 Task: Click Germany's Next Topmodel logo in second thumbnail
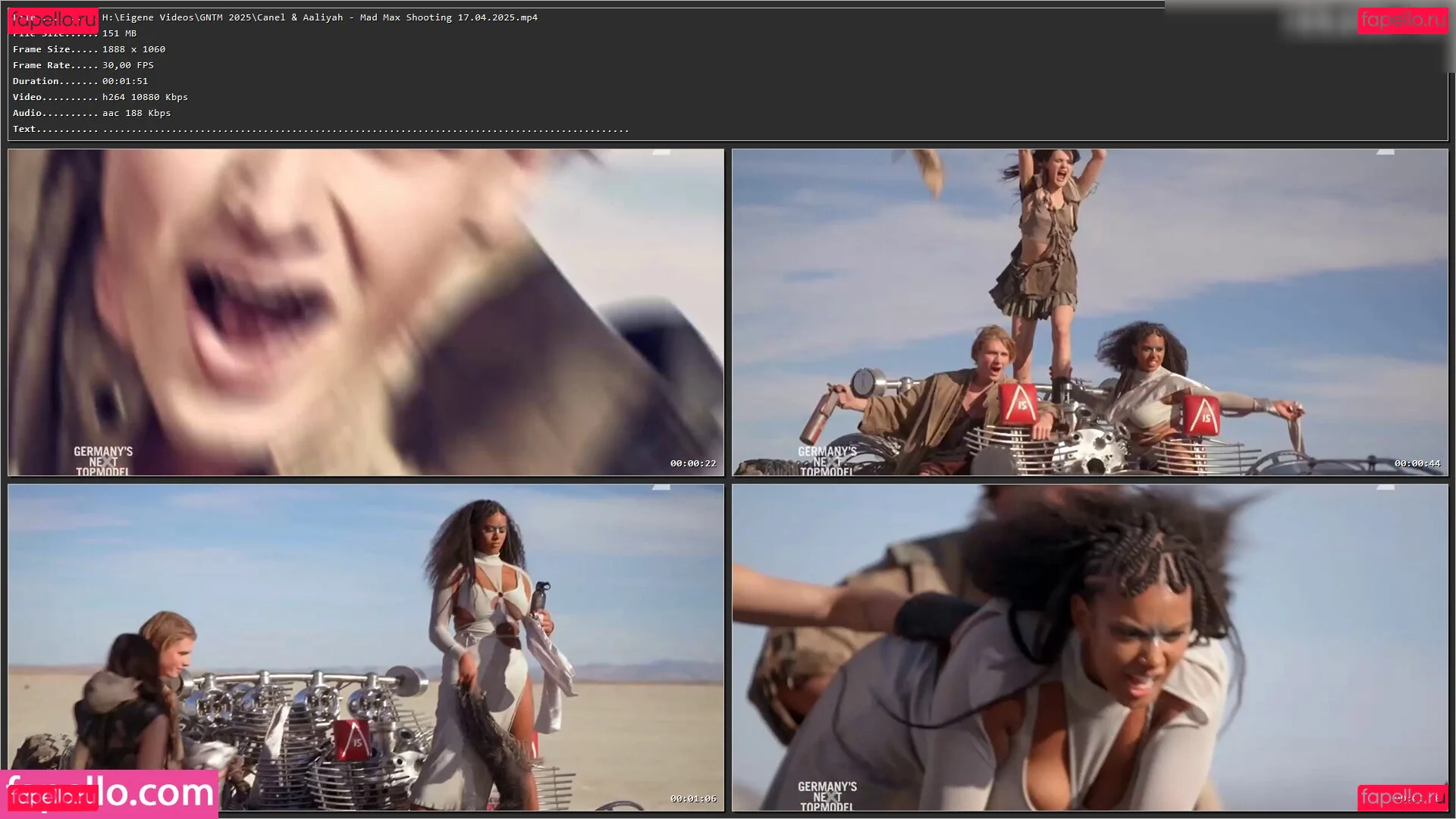click(x=827, y=461)
